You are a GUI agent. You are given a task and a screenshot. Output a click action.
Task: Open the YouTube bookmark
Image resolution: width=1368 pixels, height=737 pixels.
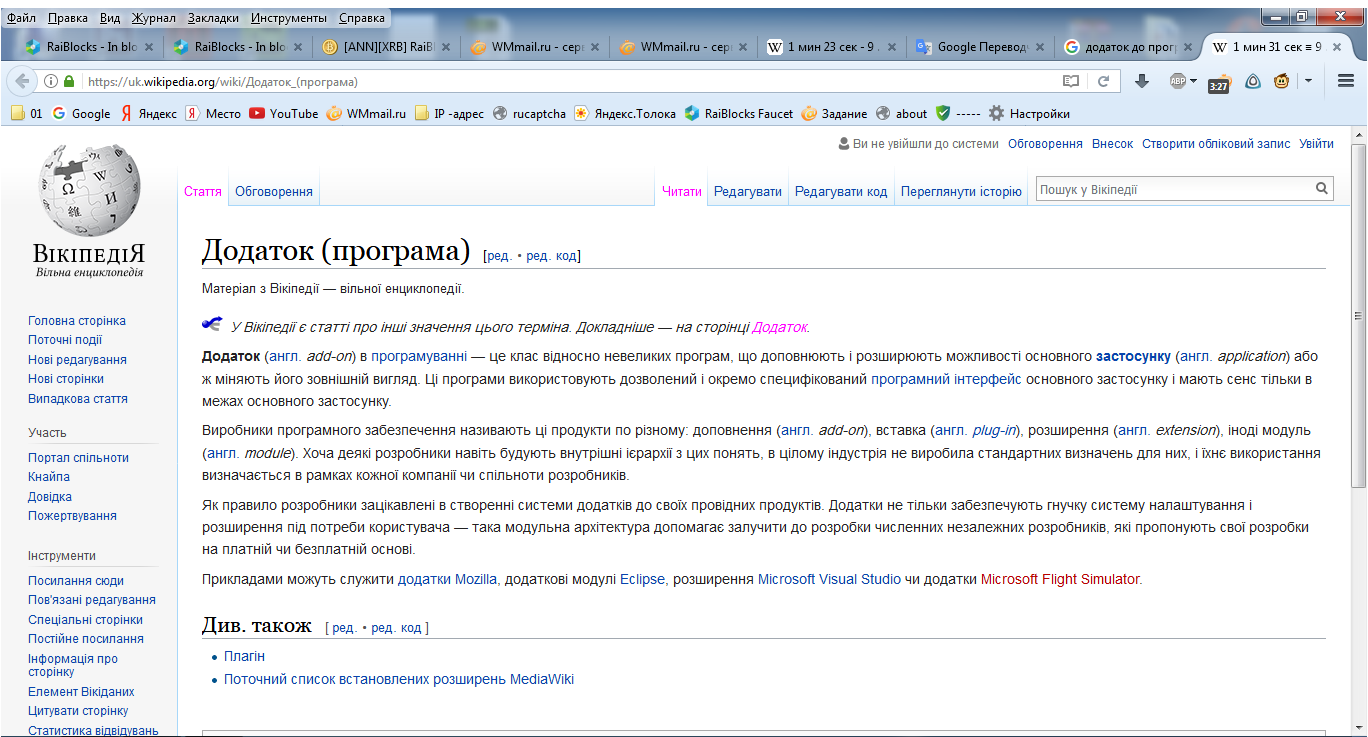coord(284,113)
